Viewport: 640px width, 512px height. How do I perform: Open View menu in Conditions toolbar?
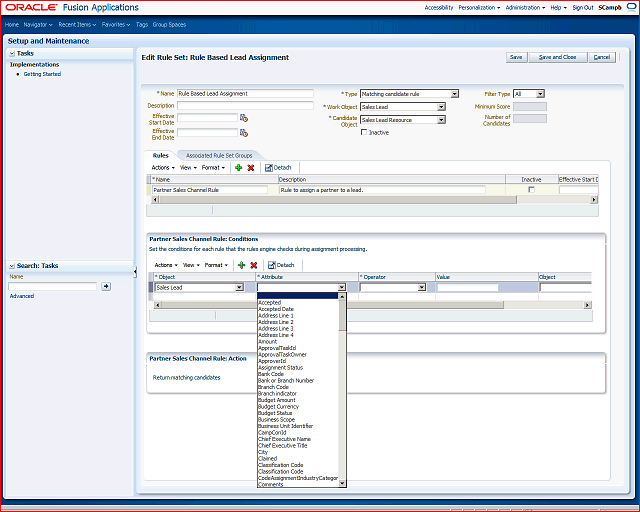click(191, 265)
